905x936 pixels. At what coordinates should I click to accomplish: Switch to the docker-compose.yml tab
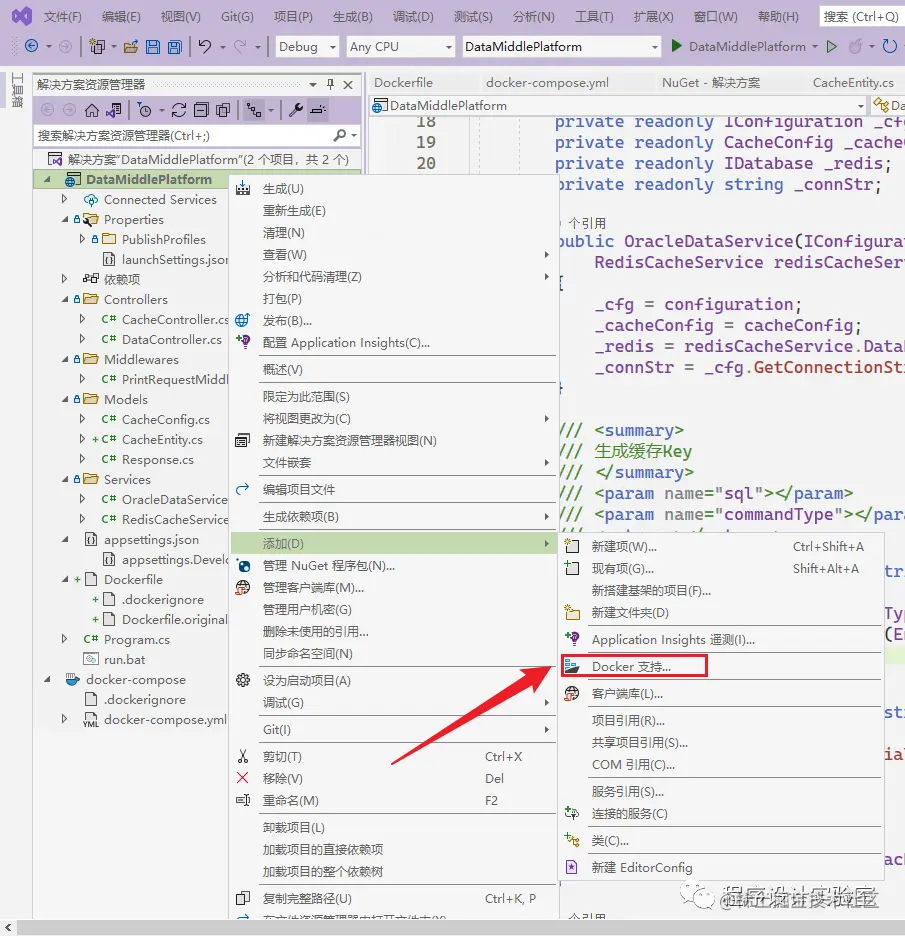tap(547, 83)
